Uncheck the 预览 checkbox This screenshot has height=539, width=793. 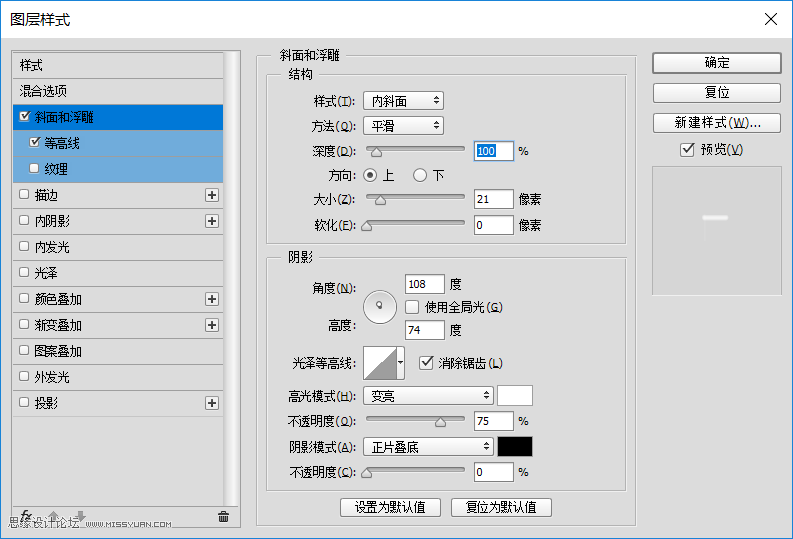click(686, 150)
